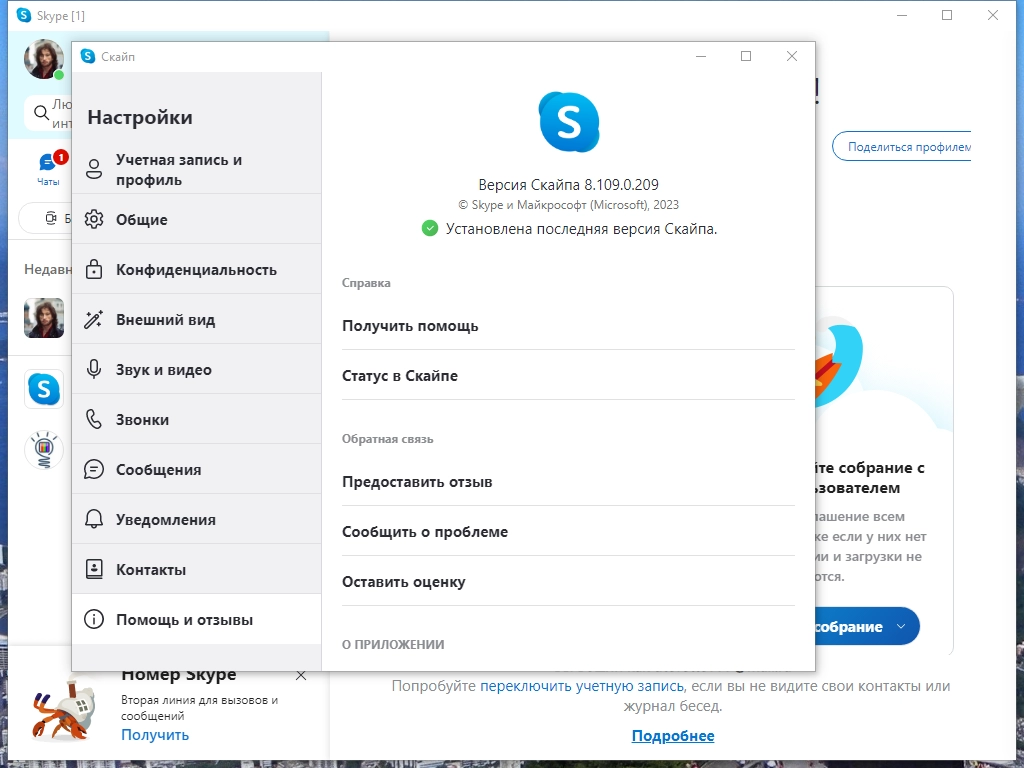Image resolution: width=1024 pixels, height=768 pixels.
Task: Open the Skype contact in recent chats
Action: pyautogui.click(x=44, y=389)
